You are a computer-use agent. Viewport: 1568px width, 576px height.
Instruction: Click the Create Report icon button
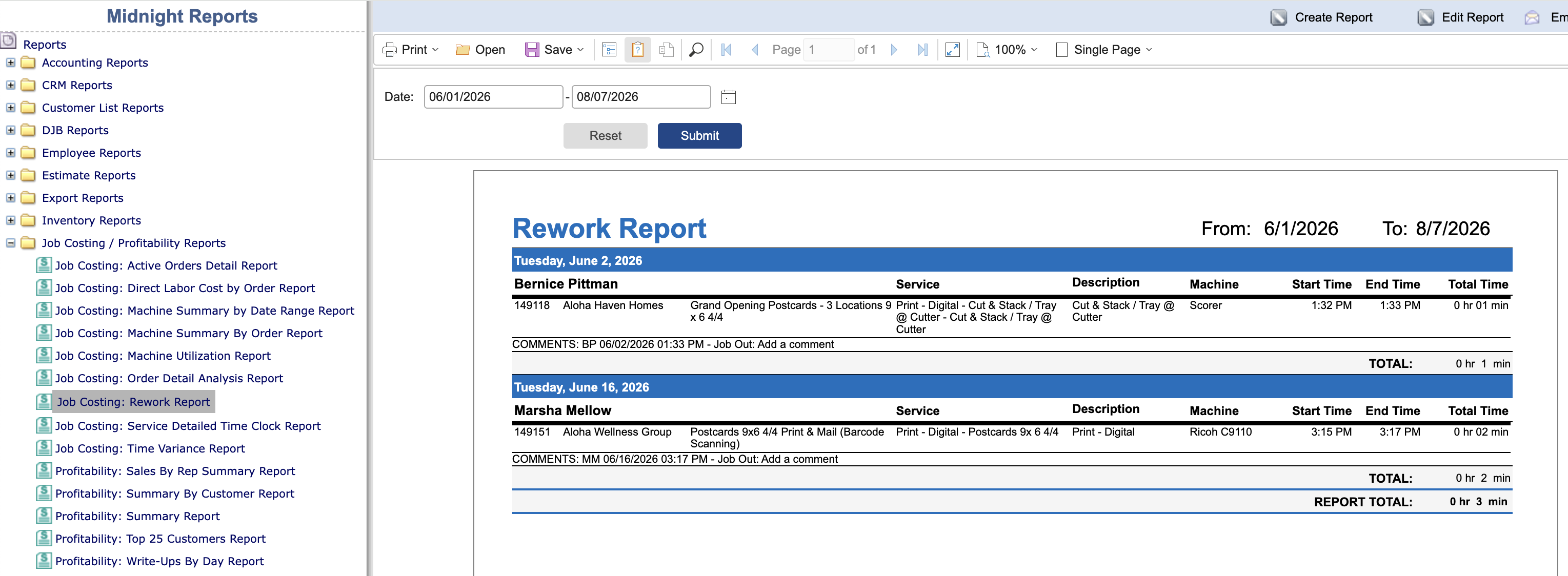click(x=1278, y=17)
